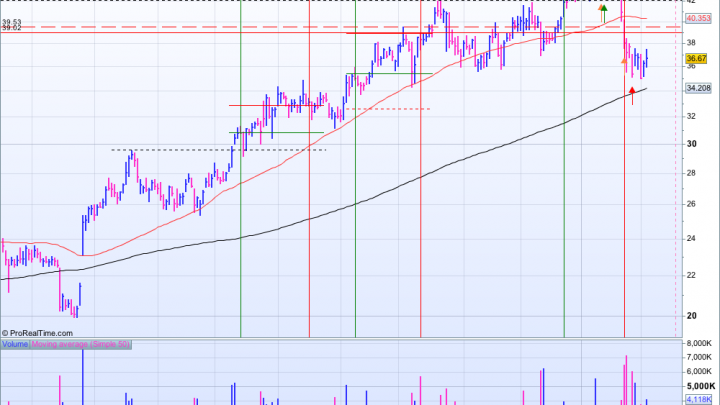Select the yellow 36.67 current price tag
This screenshot has width=720, height=405.
pyautogui.click(x=696, y=58)
